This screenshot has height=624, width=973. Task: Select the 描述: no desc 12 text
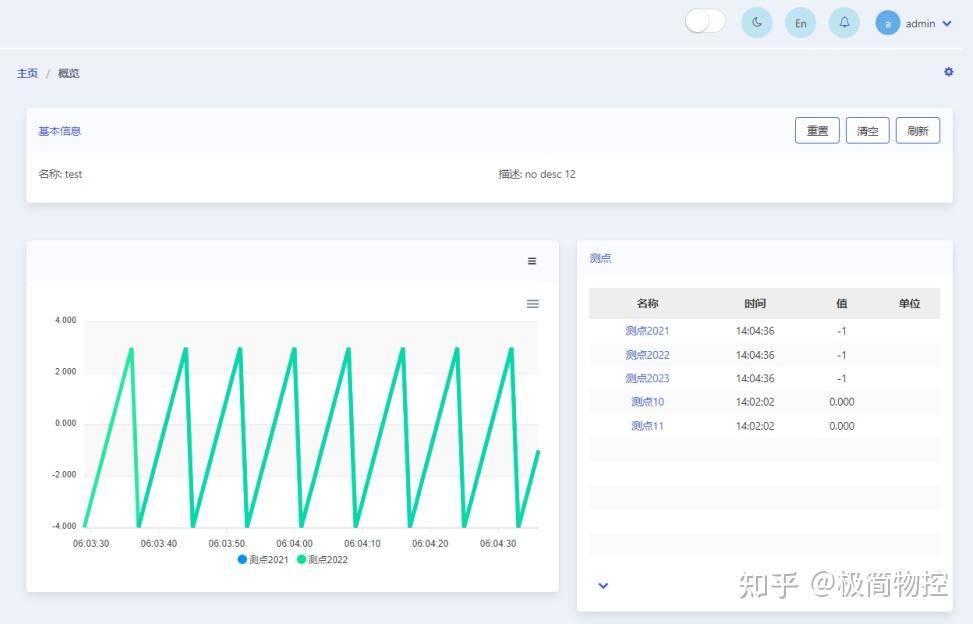point(537,174)
